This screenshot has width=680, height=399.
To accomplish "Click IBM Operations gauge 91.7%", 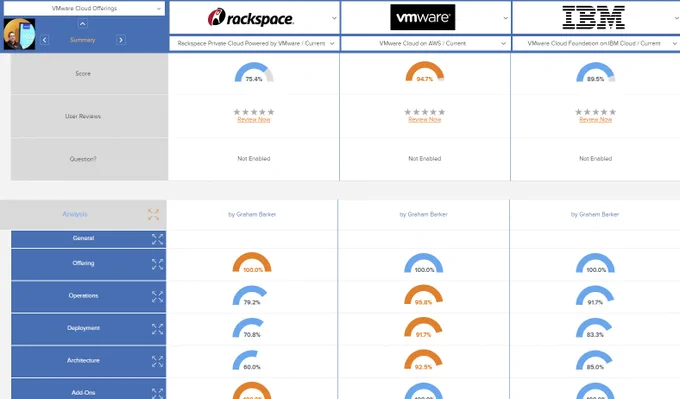I will (x=595, y=296).
